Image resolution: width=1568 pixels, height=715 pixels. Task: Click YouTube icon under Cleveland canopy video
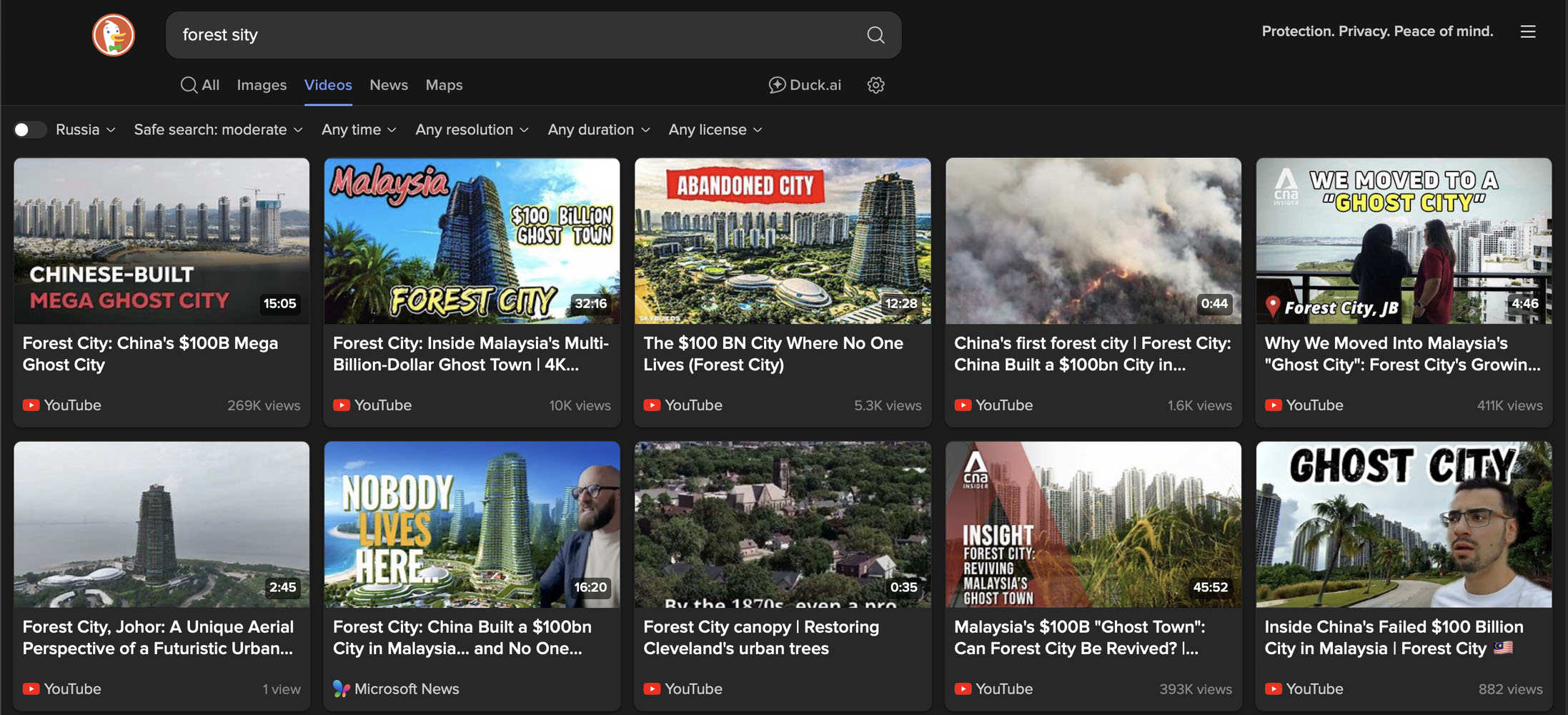coord(652,689)
